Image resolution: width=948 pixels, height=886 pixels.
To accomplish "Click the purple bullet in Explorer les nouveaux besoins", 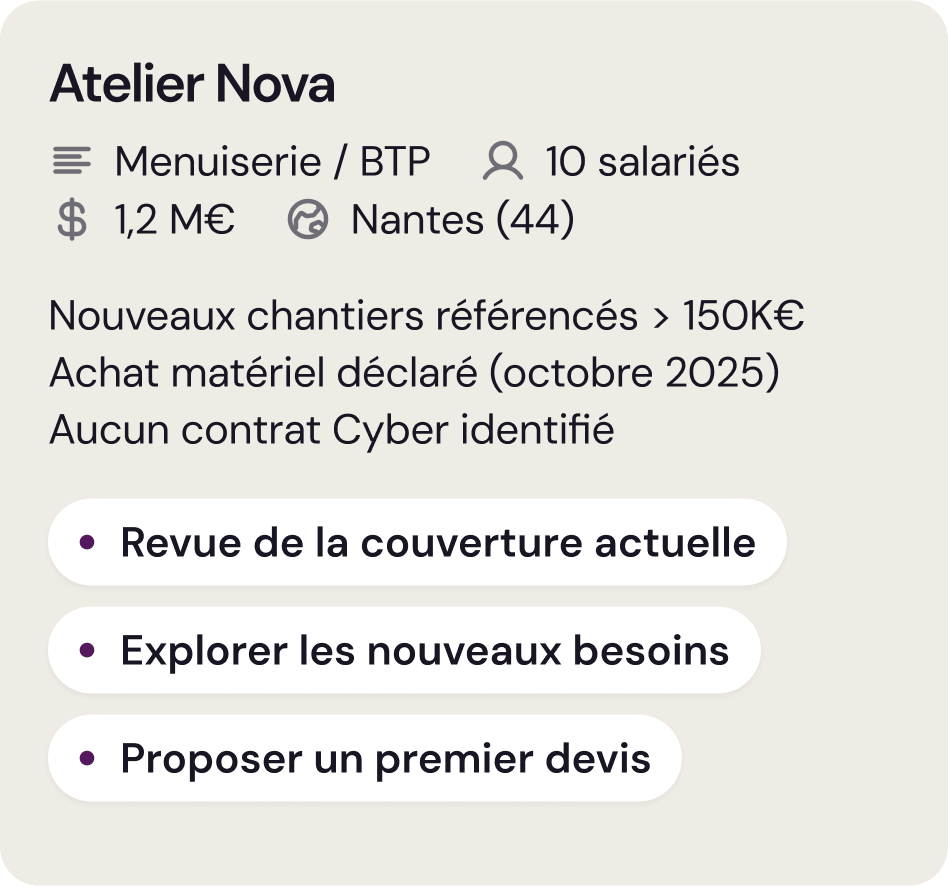I will [x=87, y=650].
